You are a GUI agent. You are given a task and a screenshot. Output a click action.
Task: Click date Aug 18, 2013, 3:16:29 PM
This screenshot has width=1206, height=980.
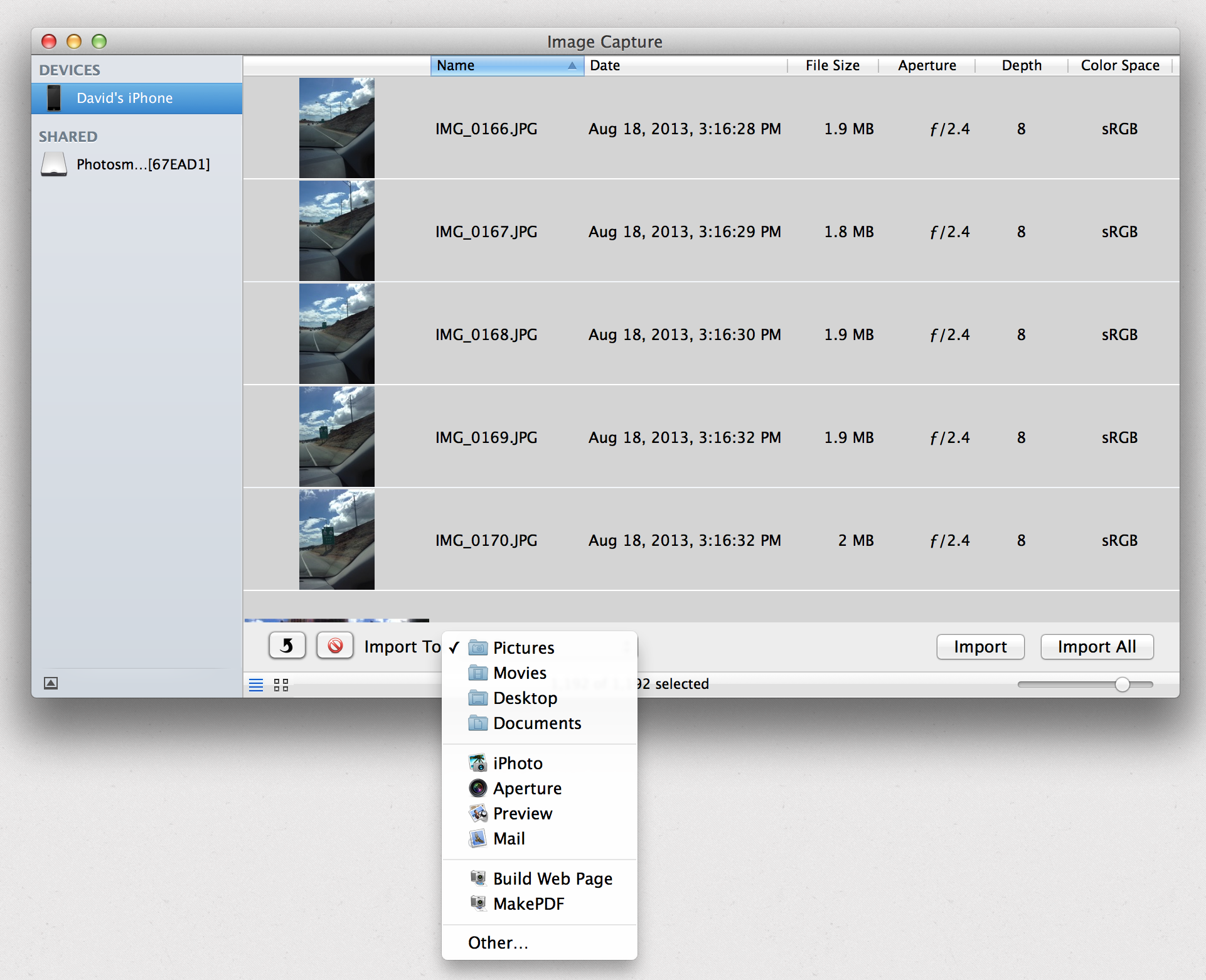tap(685, 232)
